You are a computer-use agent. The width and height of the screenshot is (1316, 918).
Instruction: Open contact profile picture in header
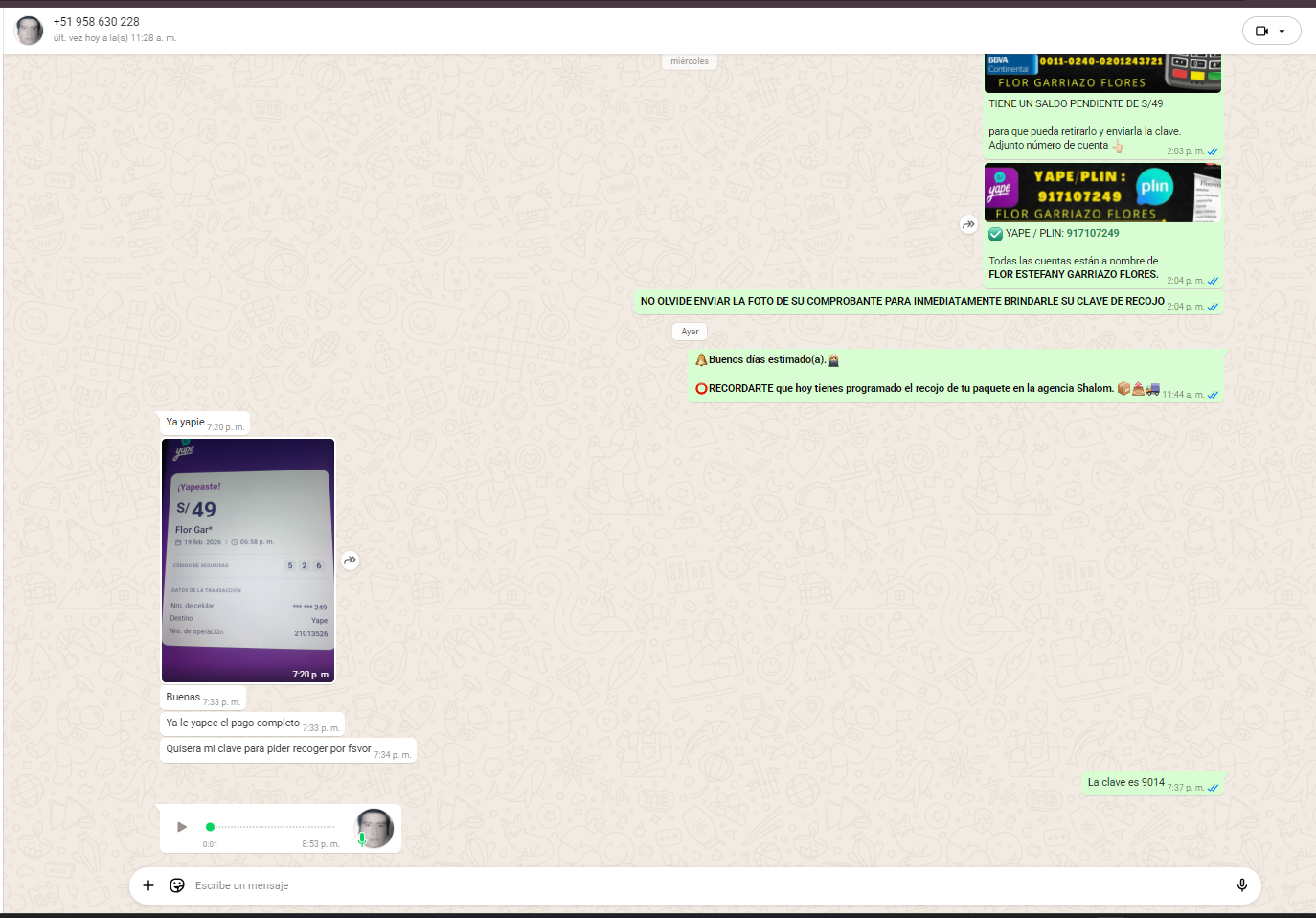click(x=30, y=31)
